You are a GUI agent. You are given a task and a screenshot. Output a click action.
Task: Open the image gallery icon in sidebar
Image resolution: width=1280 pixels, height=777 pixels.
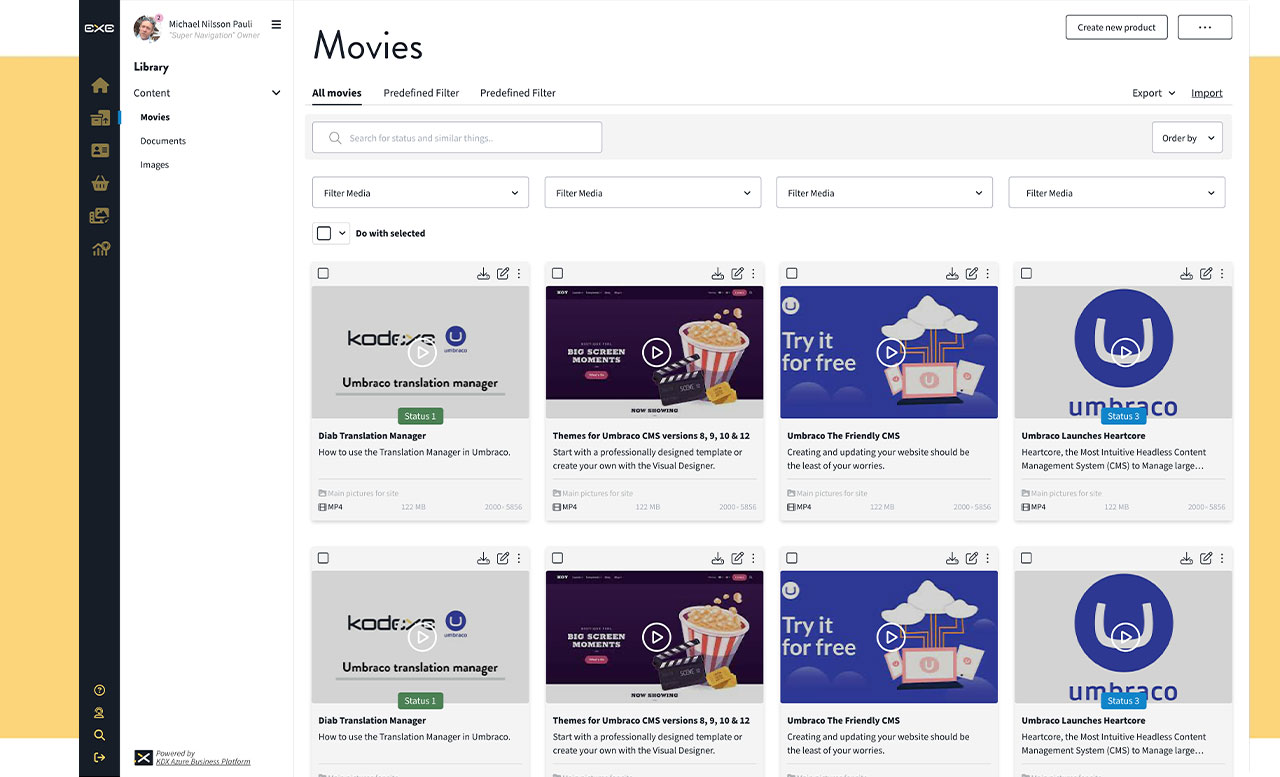coord(100,216)
